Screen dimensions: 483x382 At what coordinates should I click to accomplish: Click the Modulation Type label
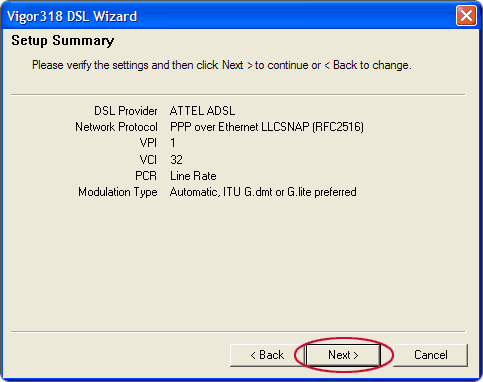coord(118,192)
